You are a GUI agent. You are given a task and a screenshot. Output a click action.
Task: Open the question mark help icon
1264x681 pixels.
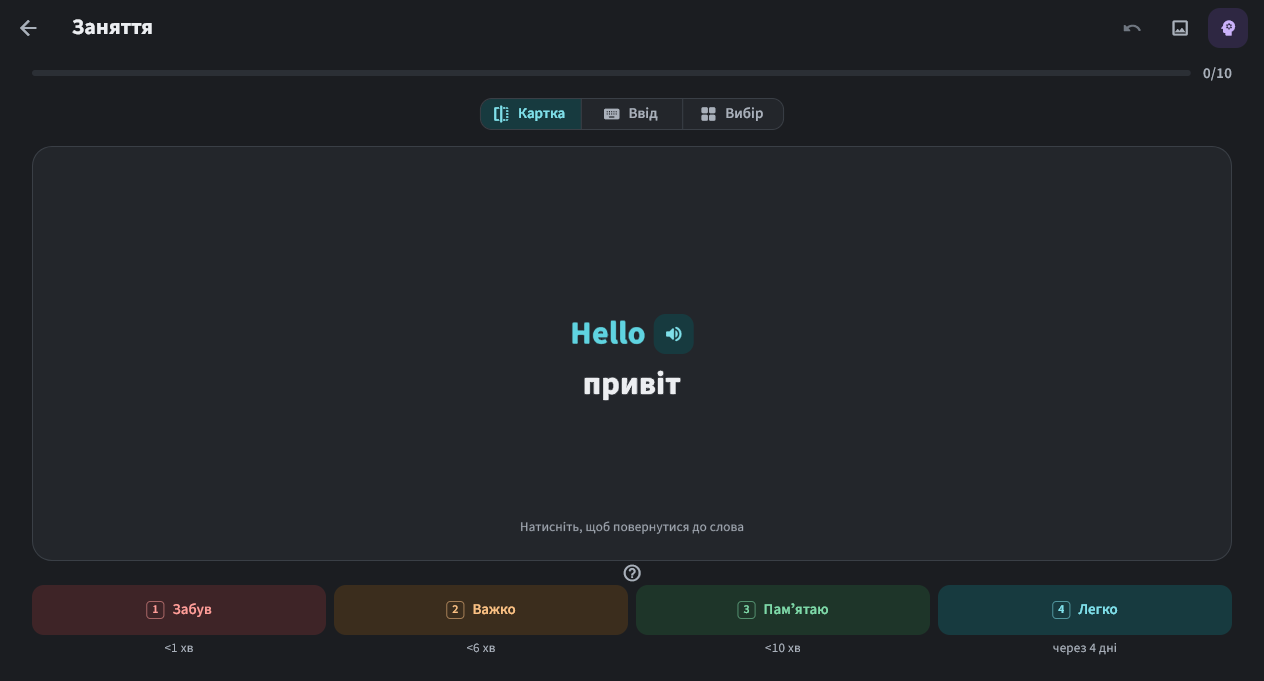(632, 573)
